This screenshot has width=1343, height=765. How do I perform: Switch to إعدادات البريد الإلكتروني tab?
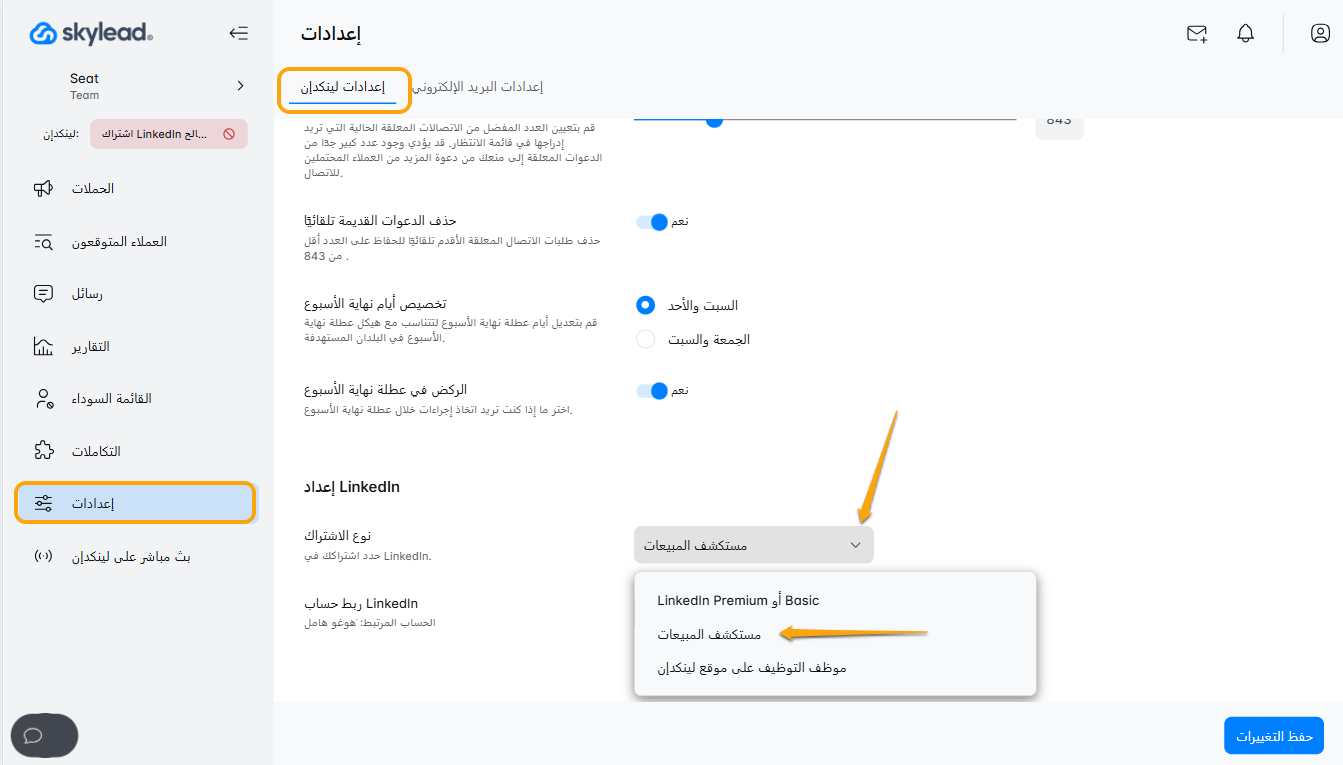[478, 87]
